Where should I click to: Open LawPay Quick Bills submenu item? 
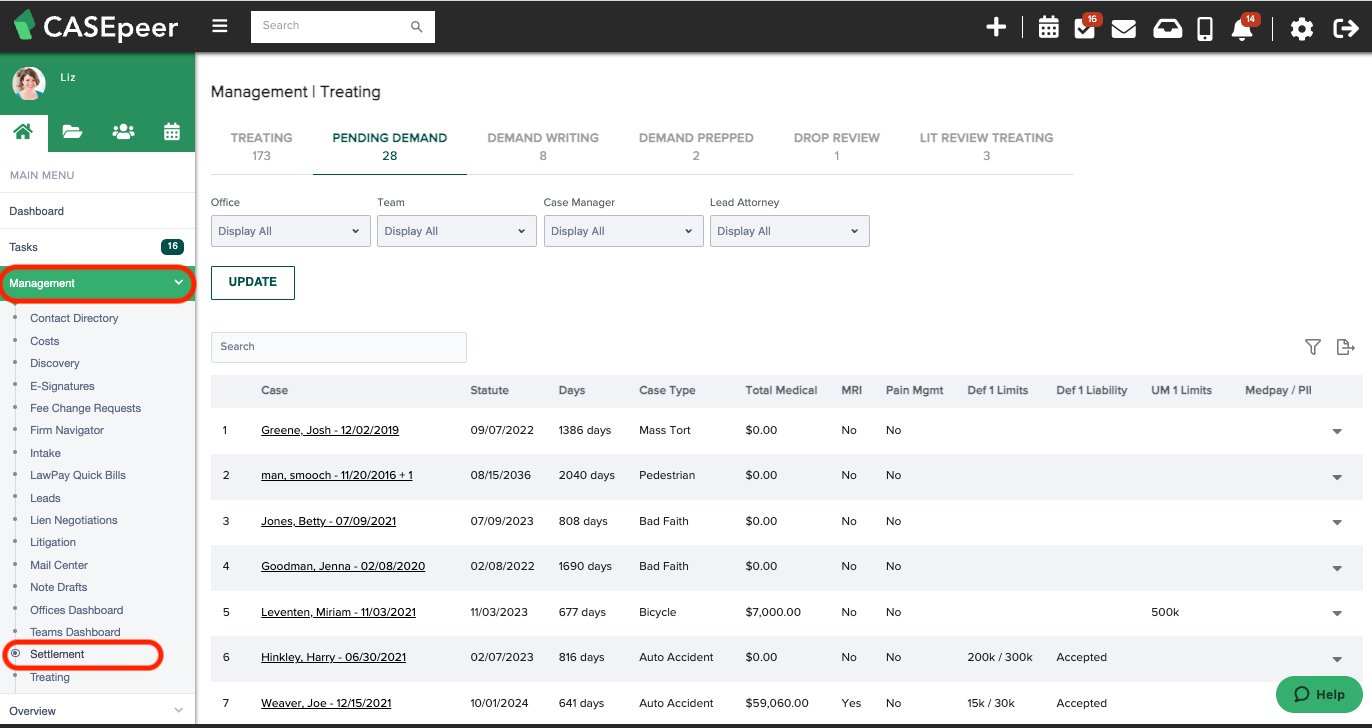pyautogui.click(x=78, y=475)
